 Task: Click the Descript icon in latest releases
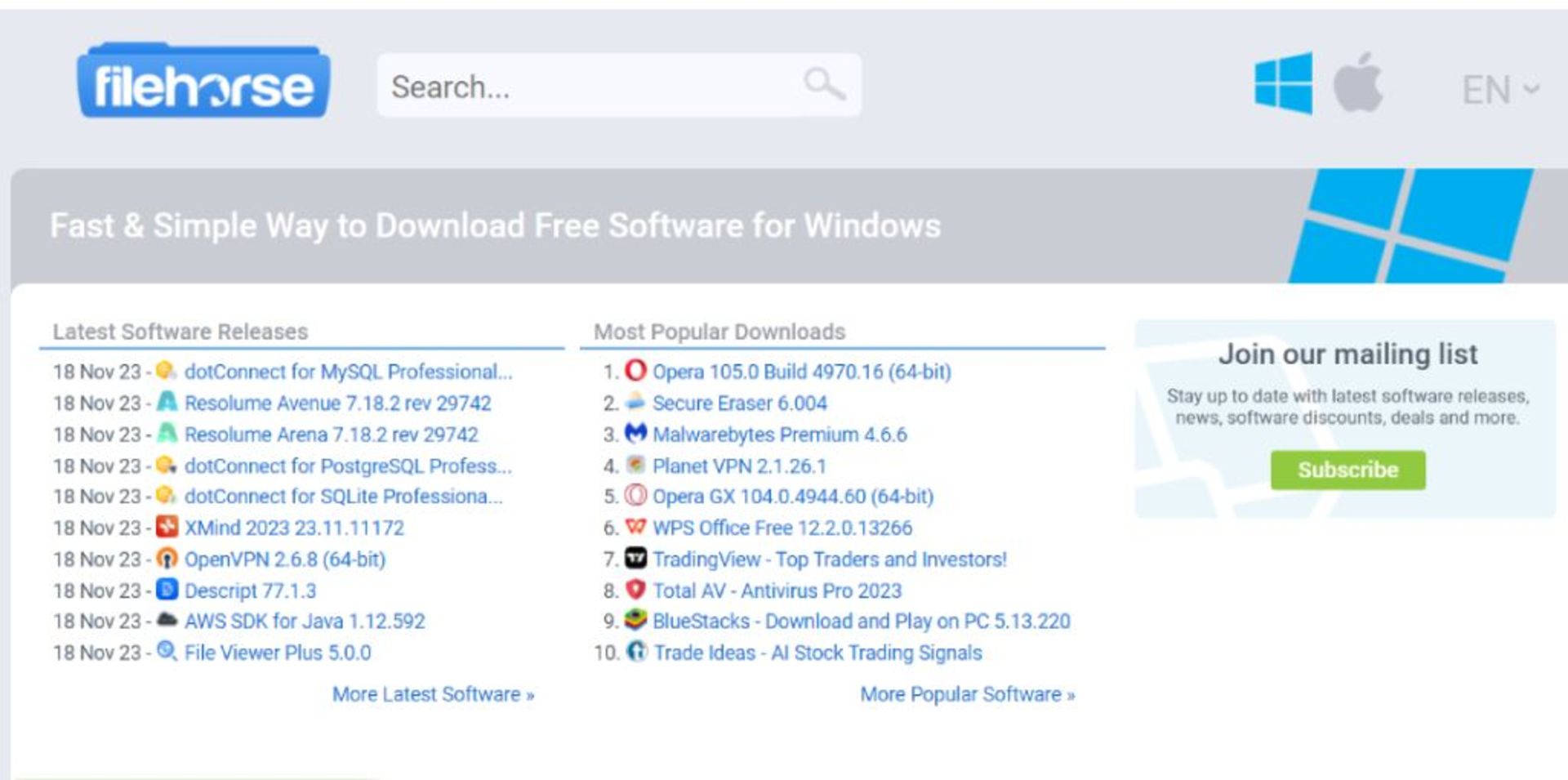click(166, 591)
